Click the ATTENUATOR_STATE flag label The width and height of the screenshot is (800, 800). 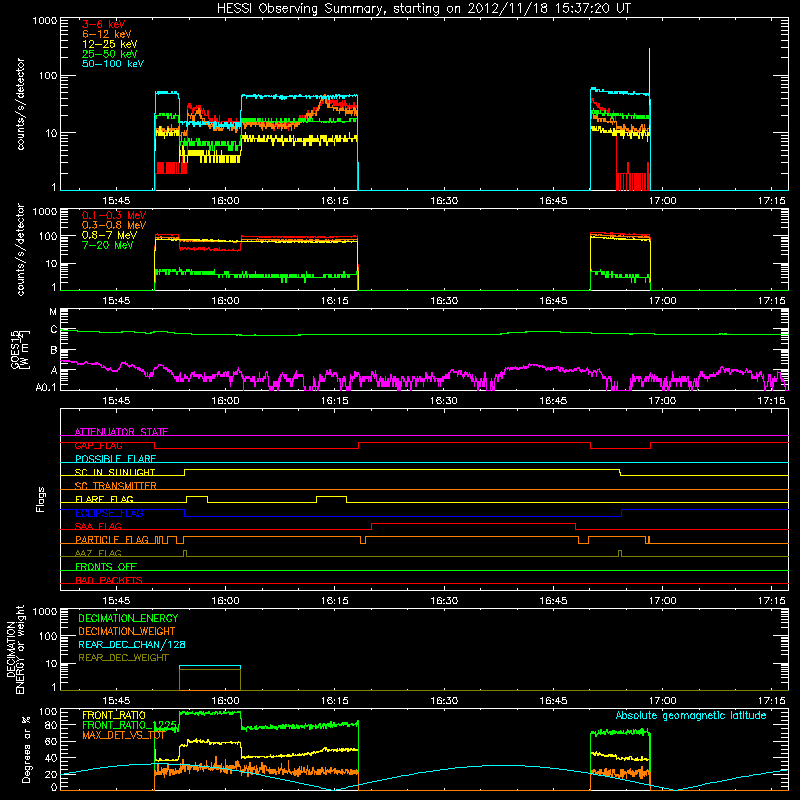click(x=121, y=432)
